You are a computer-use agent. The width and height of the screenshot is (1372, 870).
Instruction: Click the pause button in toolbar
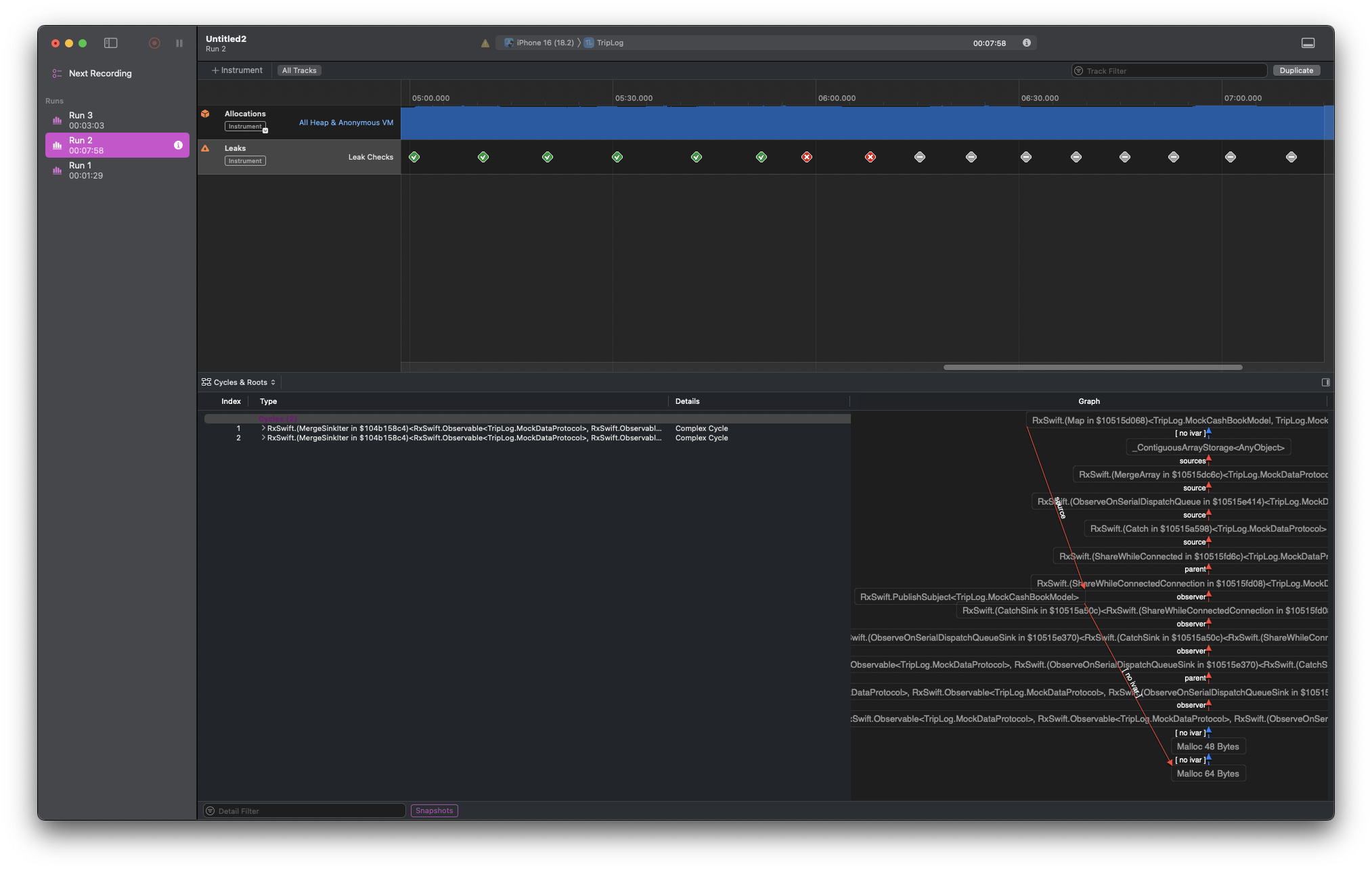[x=179, y=43]
